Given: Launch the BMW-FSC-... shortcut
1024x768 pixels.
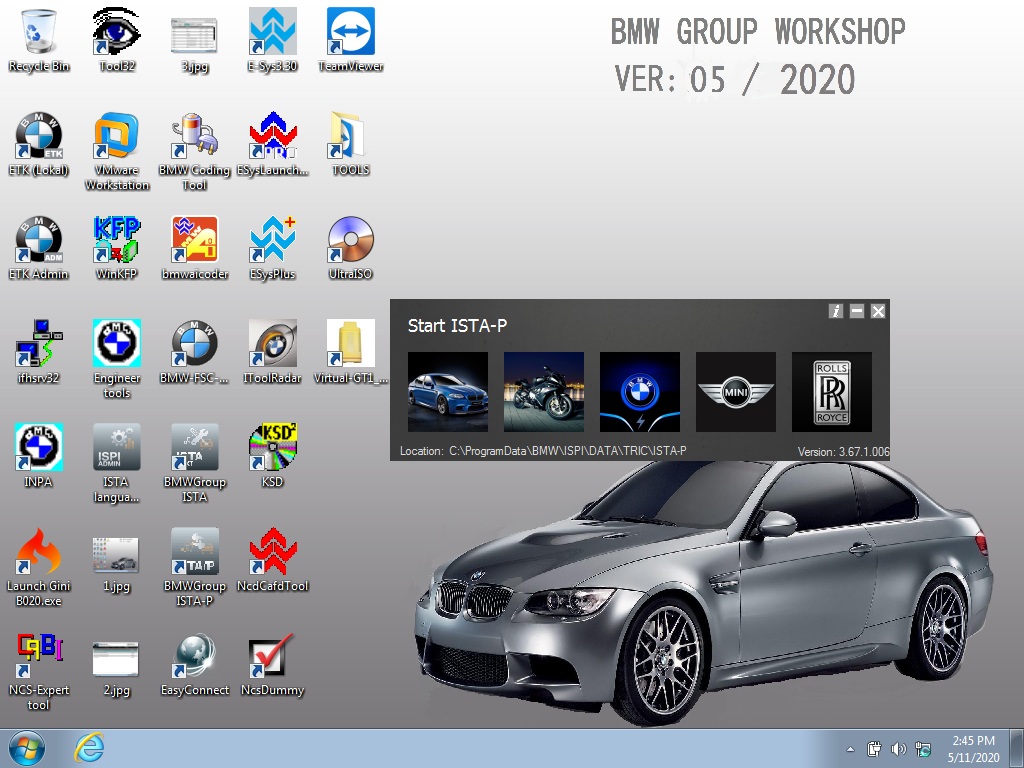Looking at the screenshot, I should (x=194, y=351).
